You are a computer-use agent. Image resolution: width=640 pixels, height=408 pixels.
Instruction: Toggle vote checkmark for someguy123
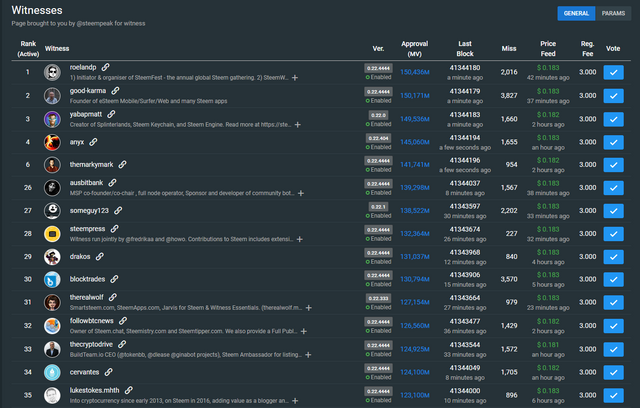613,211
